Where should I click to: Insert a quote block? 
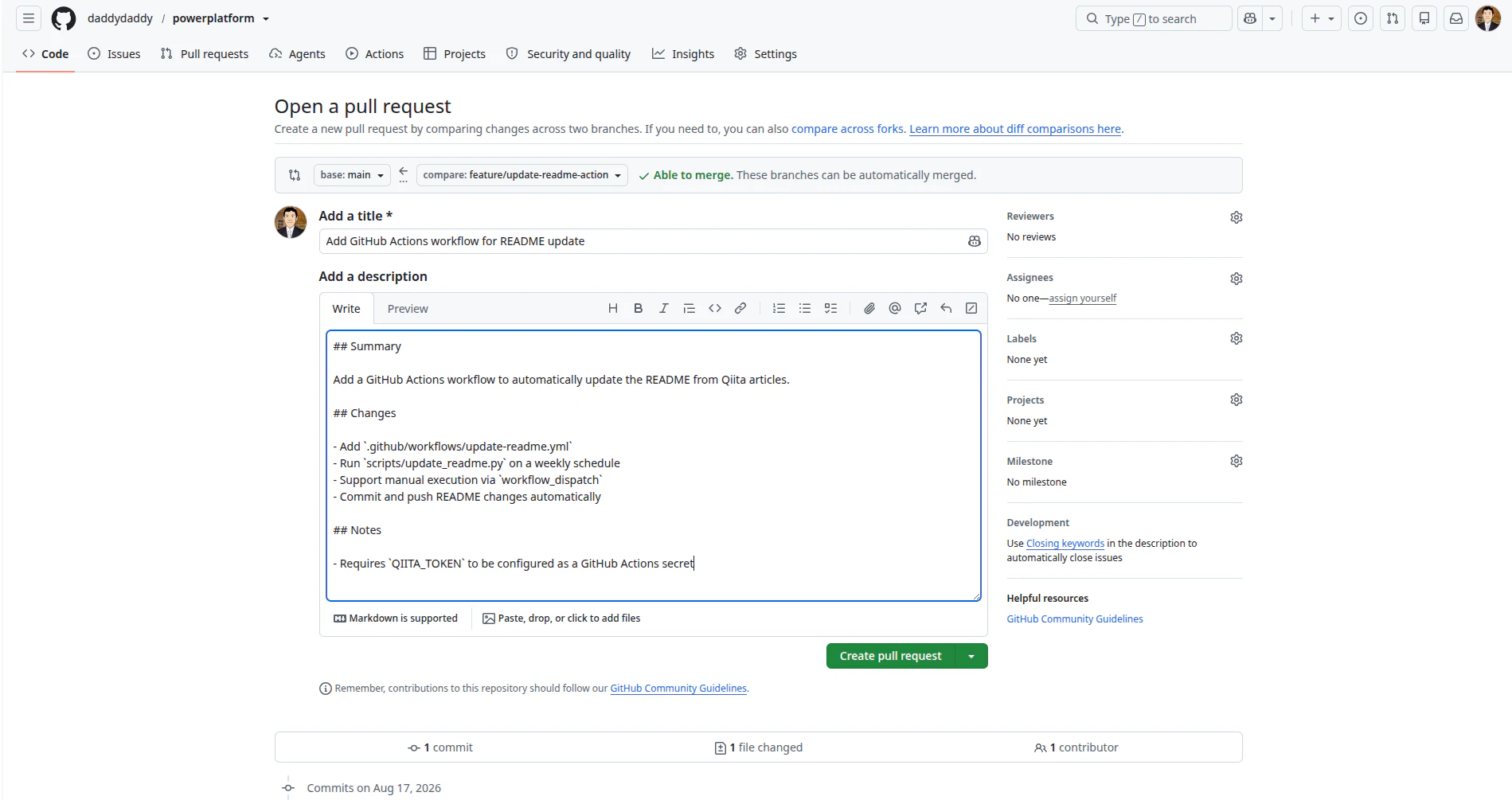690,308
